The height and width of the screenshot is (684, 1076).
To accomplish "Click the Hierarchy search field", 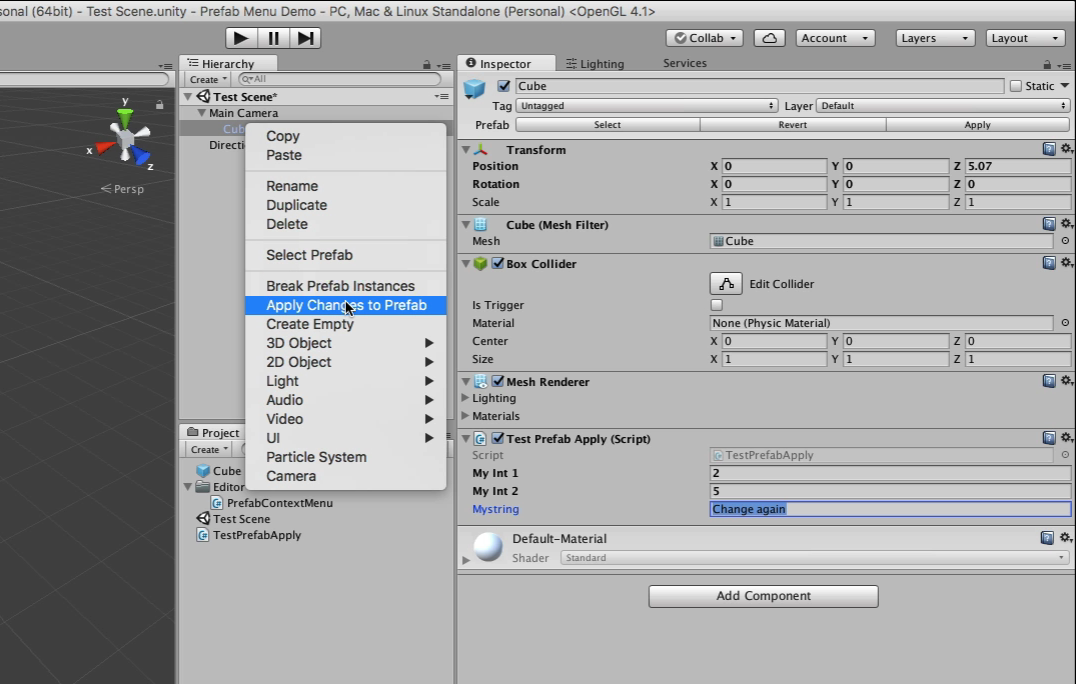I will coord(340,79).
